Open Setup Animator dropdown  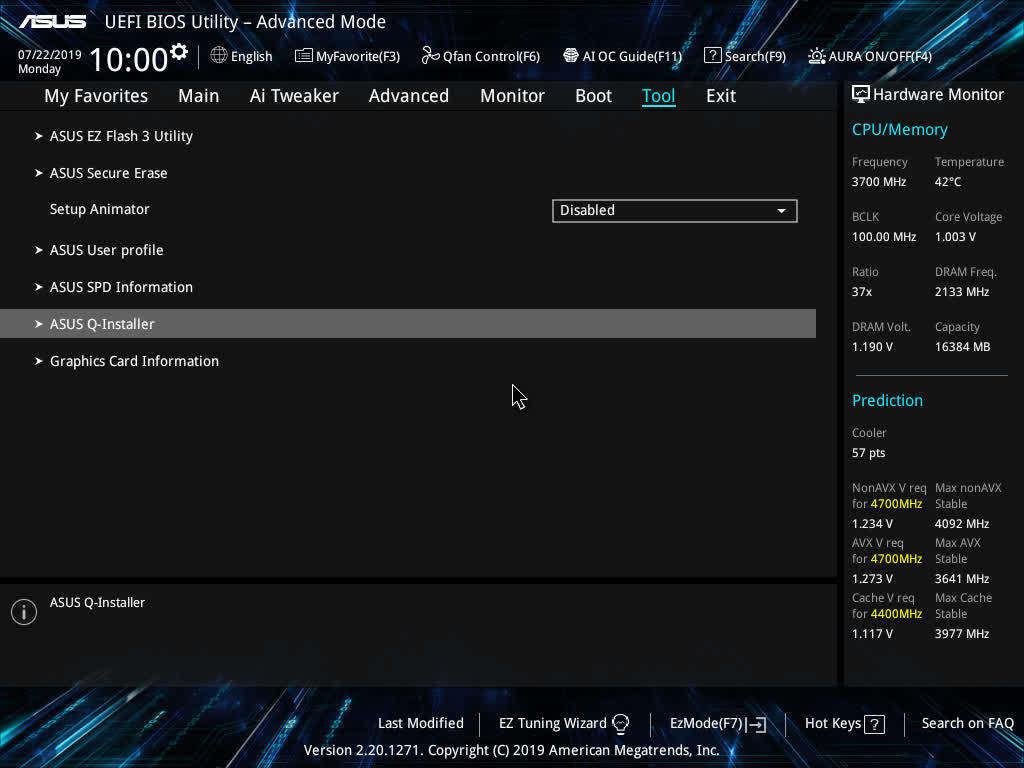pos(675,210)
